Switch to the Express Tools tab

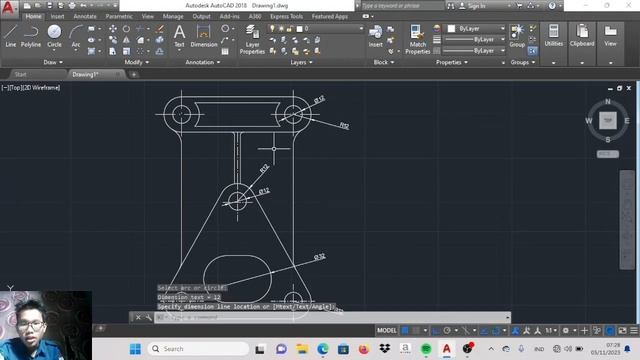click(x=287, y=16)
